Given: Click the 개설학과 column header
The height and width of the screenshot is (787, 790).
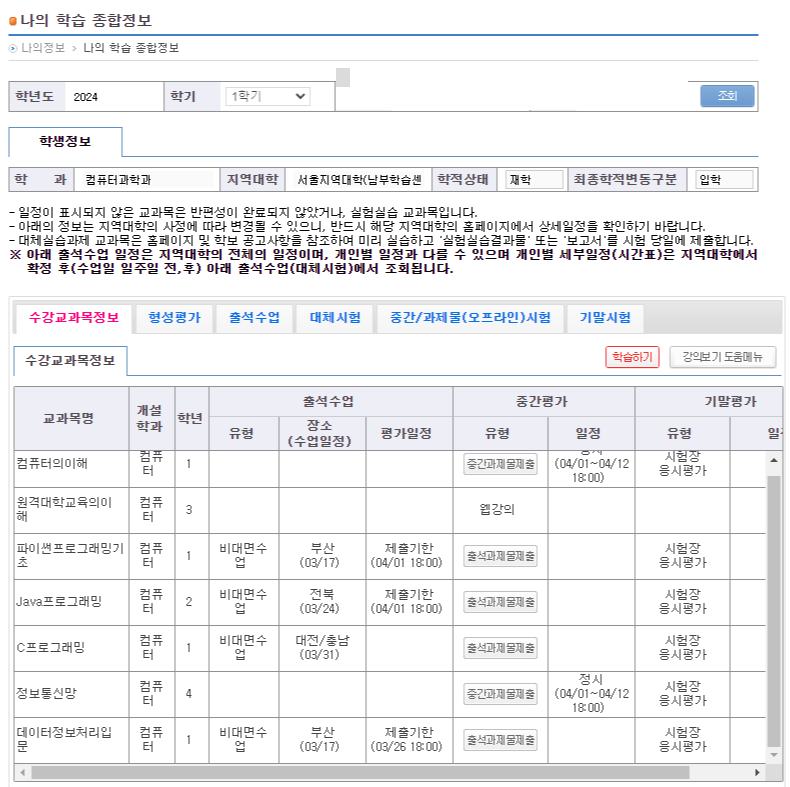Looking at the screenshot, I should tap(150, 418).
